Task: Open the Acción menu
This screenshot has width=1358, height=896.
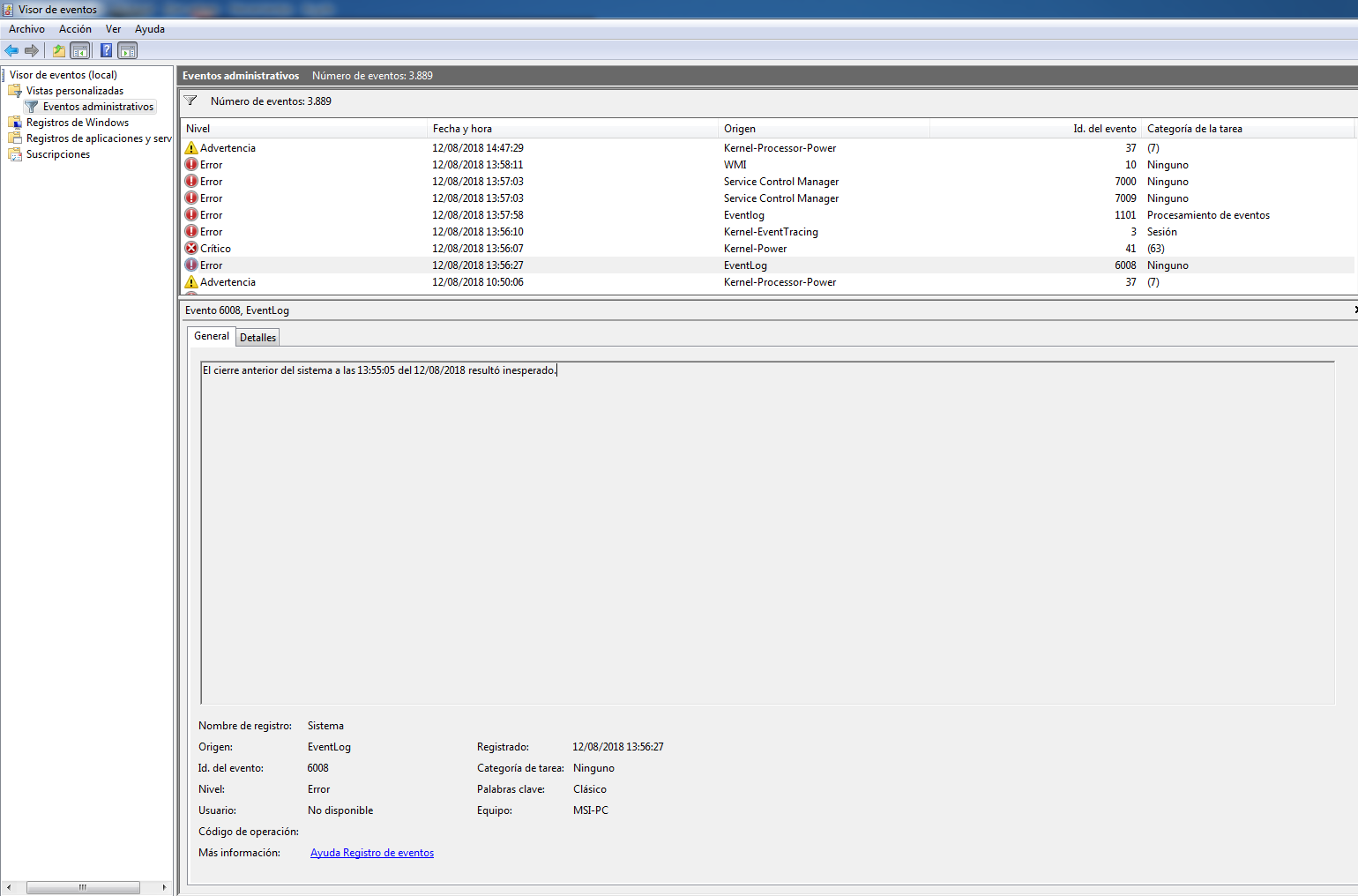Action: point(75,29)
